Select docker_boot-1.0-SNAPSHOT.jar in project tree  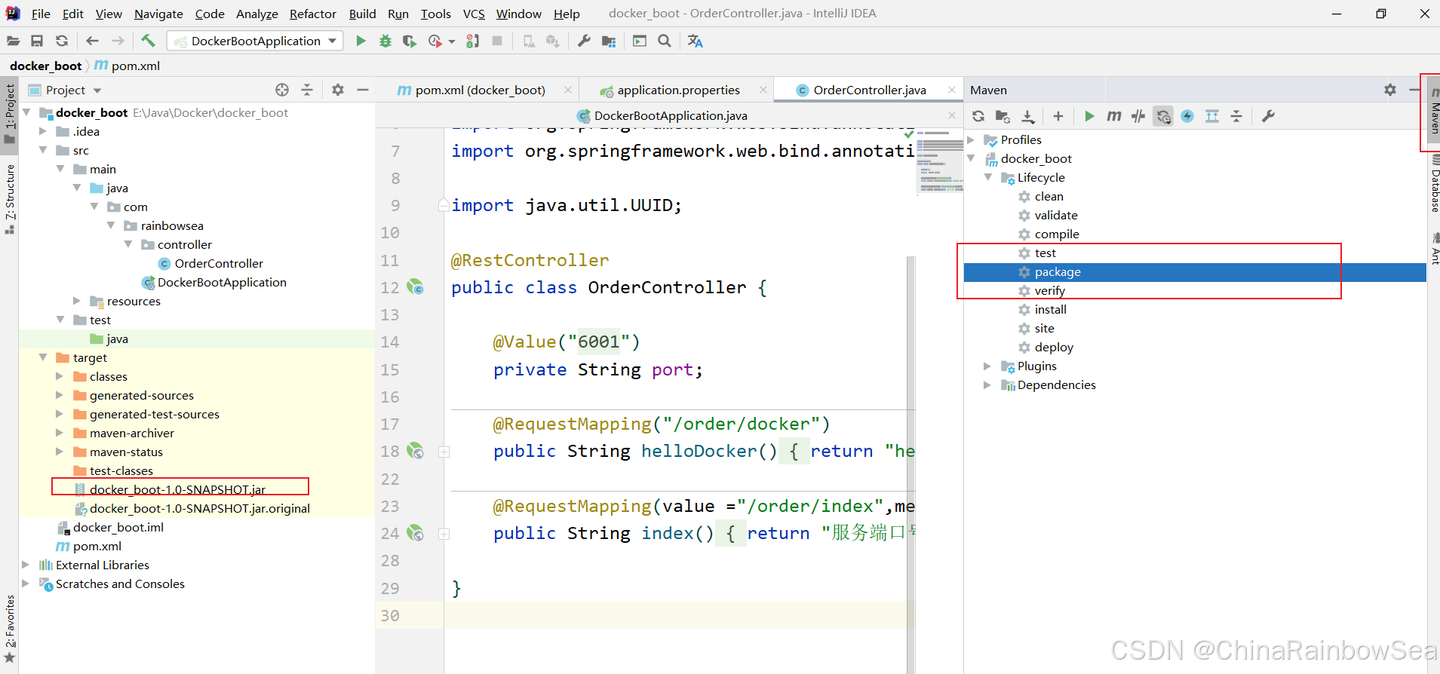point(177,490)
